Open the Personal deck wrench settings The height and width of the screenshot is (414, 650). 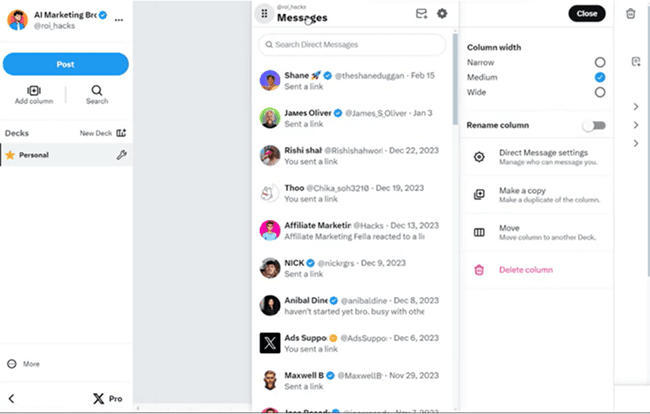121,155
